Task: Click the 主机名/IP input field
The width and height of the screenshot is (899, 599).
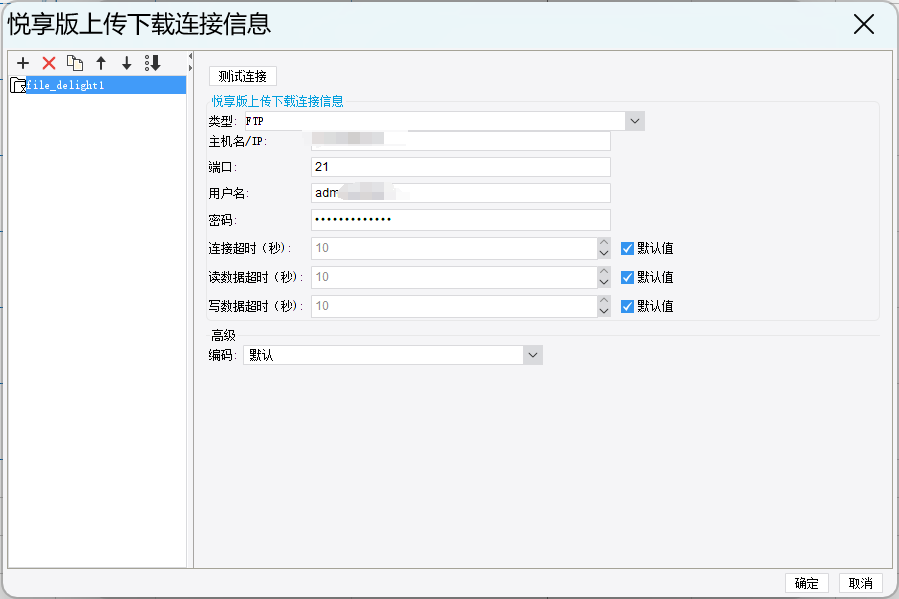Action: click(460, 141)
